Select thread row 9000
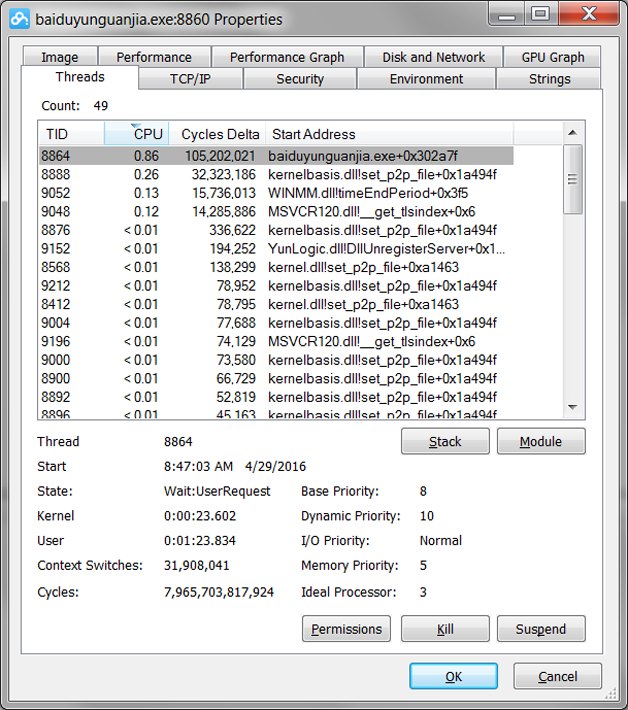This screenshot has height=710, width=628. pos(276,360)
